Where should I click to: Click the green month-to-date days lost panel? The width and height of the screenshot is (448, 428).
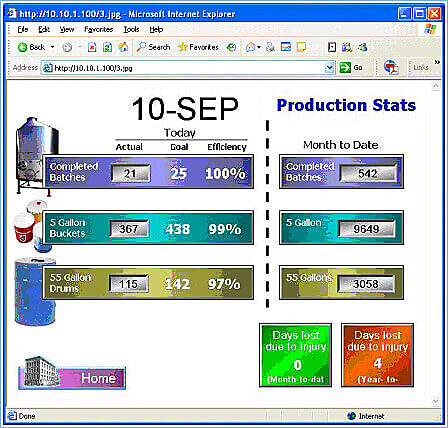tap(295, 355)
